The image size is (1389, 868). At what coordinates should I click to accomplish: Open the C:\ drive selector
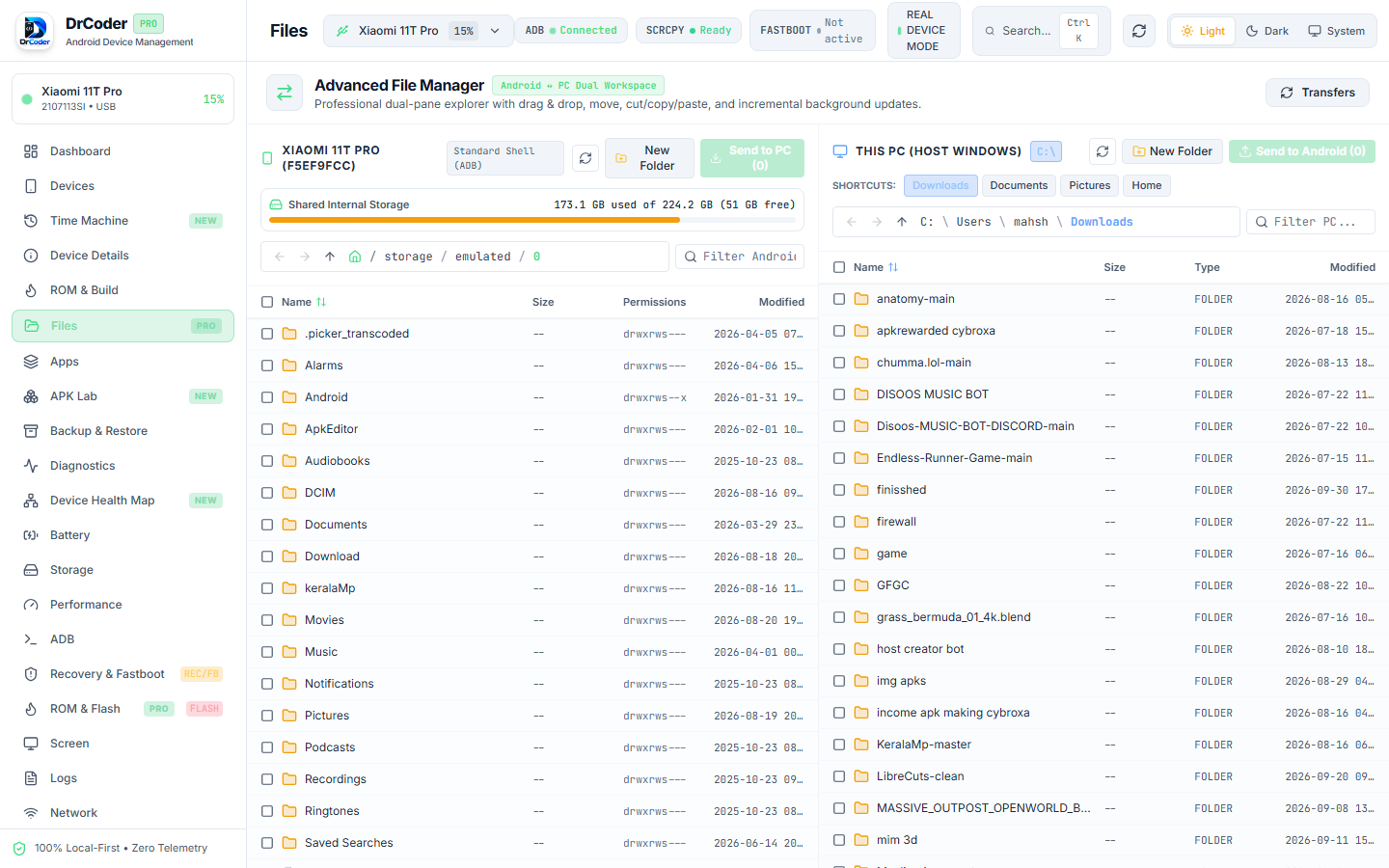pos(1046,151)
